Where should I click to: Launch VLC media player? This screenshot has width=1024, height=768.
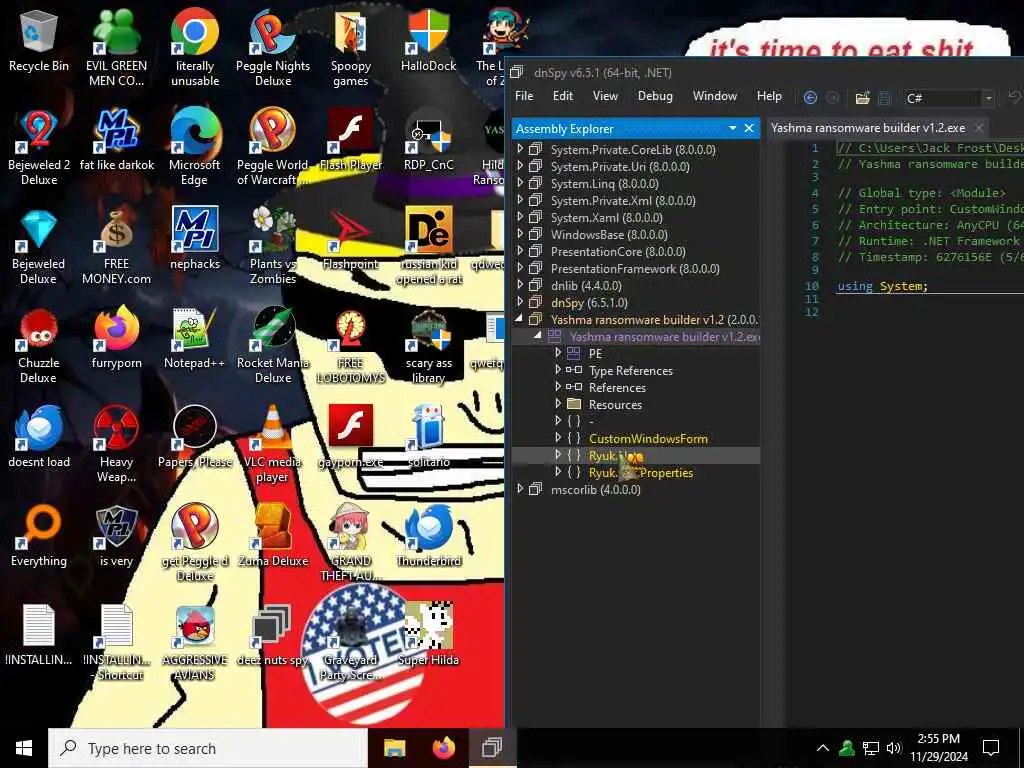[x=273, y=445]
